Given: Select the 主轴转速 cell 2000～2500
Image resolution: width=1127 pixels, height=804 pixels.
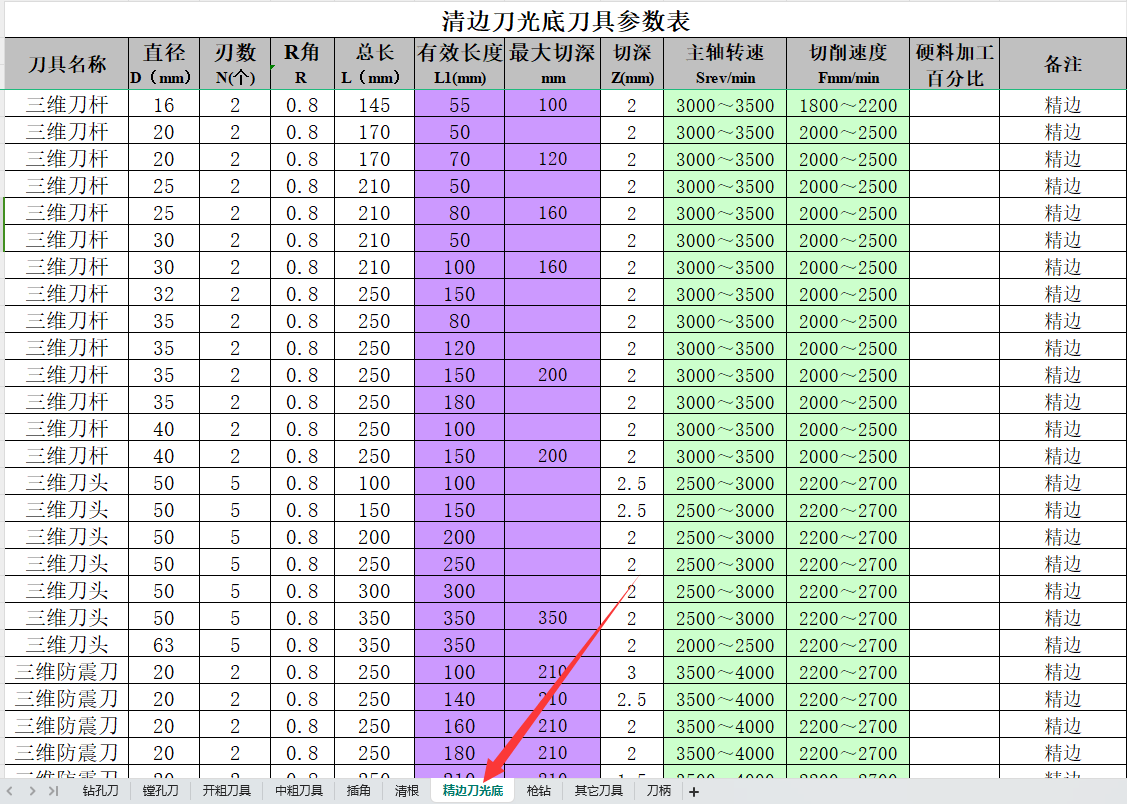Looking at the screenshot, I should [x=725, y=644].
